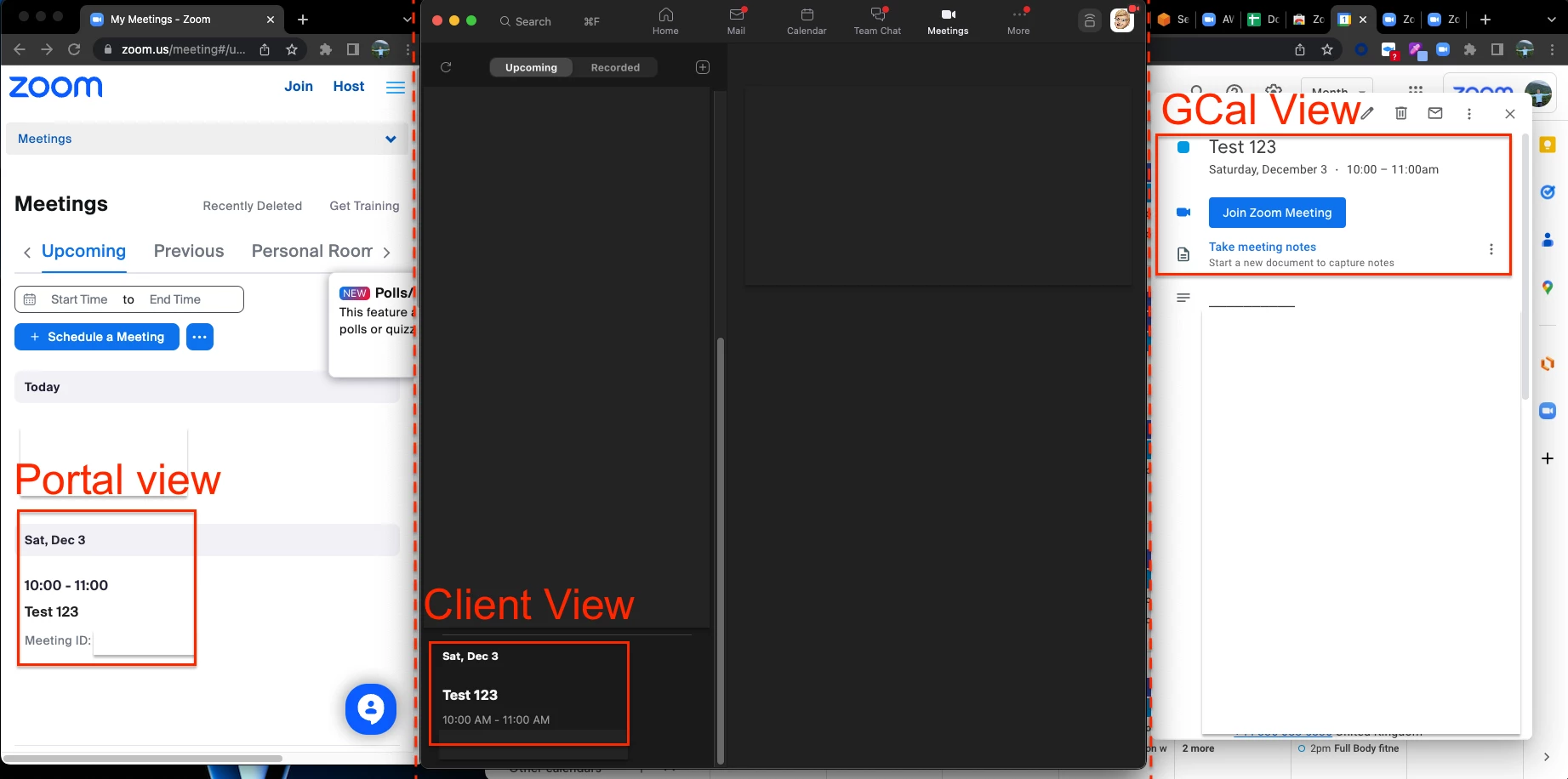The height and width of the screenshot is (779, 1568).
Task: Show more portal tabs with right chevron
Action: pyautogui.click(x=387, y=253)
